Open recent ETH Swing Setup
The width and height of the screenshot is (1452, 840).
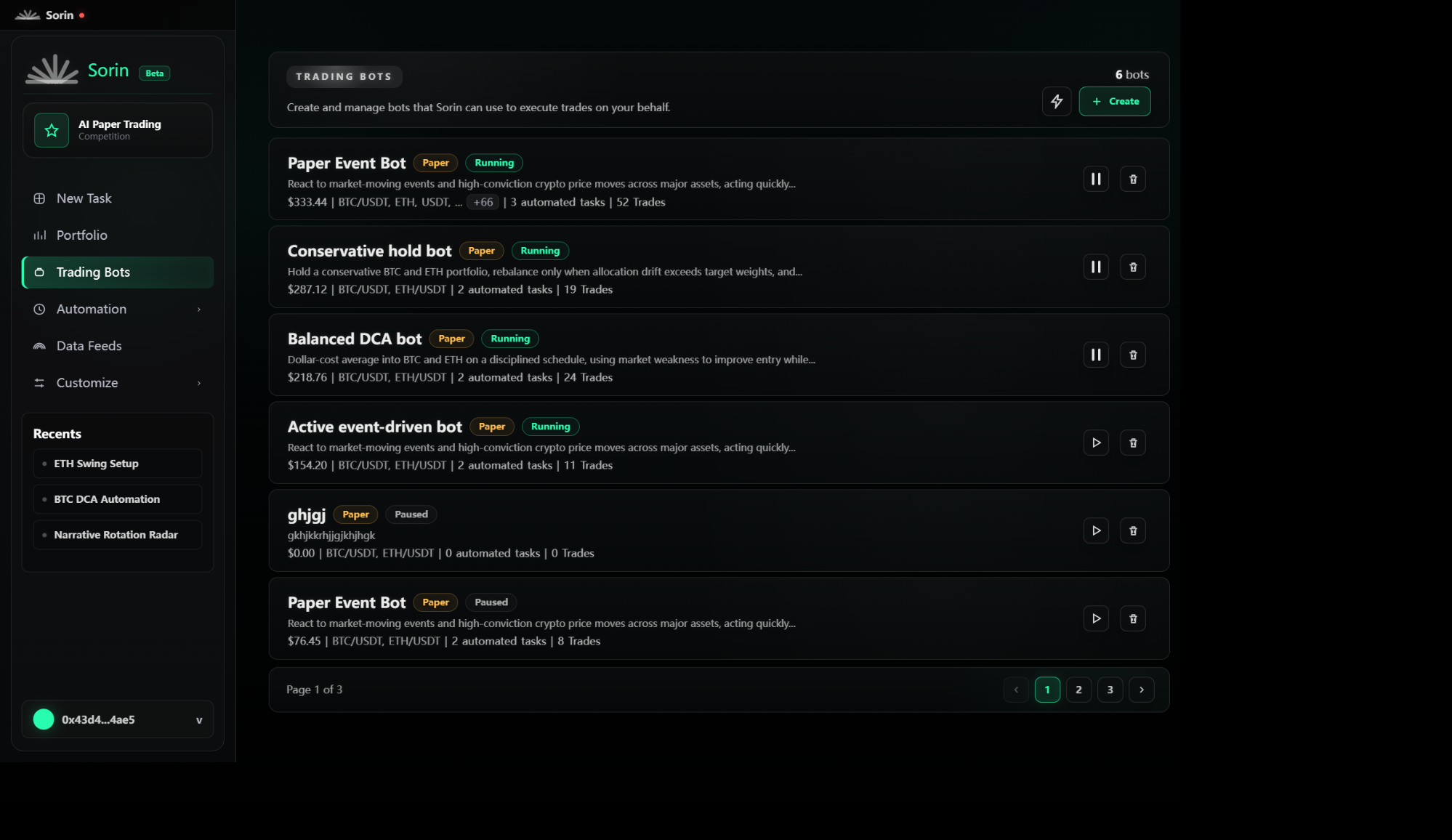pyautogui.click(x=118, y=464)
